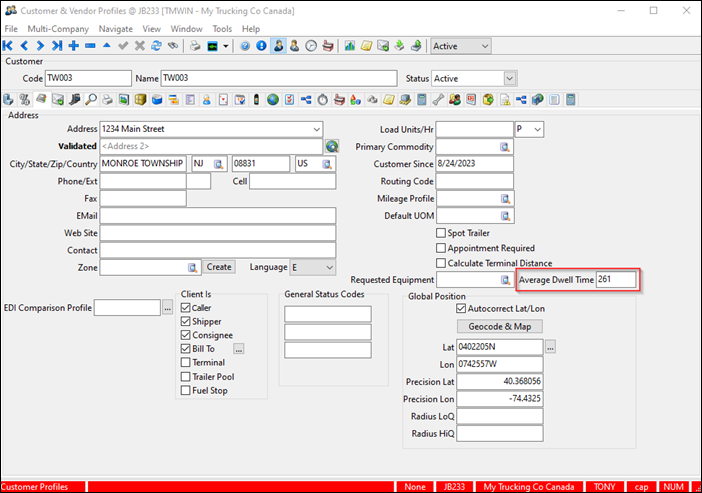Click the blue plus add record icon
This screenshot has height=493, width=702.
coord(74,46)
